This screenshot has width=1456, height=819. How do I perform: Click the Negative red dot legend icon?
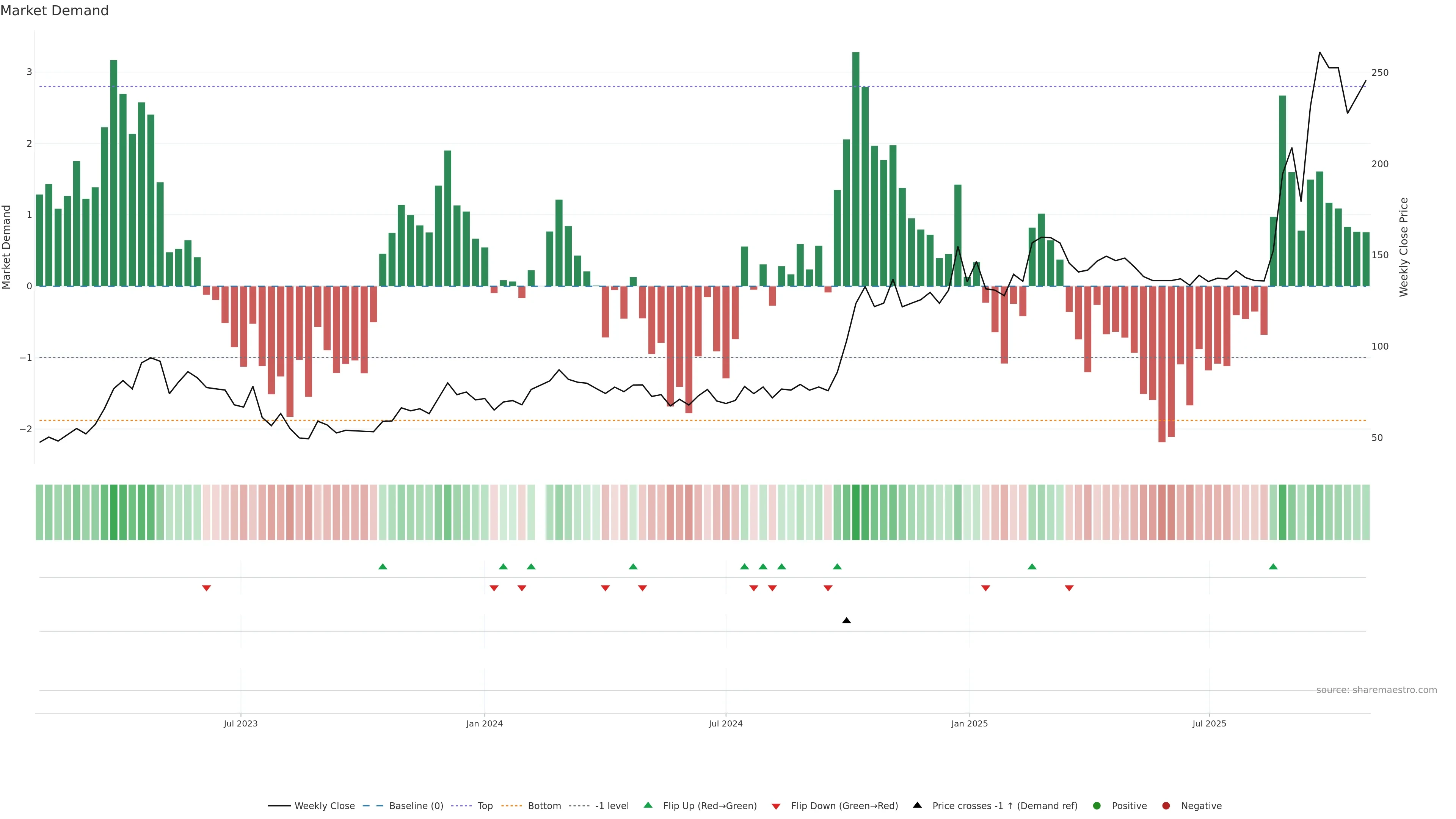click(1166, 806)
